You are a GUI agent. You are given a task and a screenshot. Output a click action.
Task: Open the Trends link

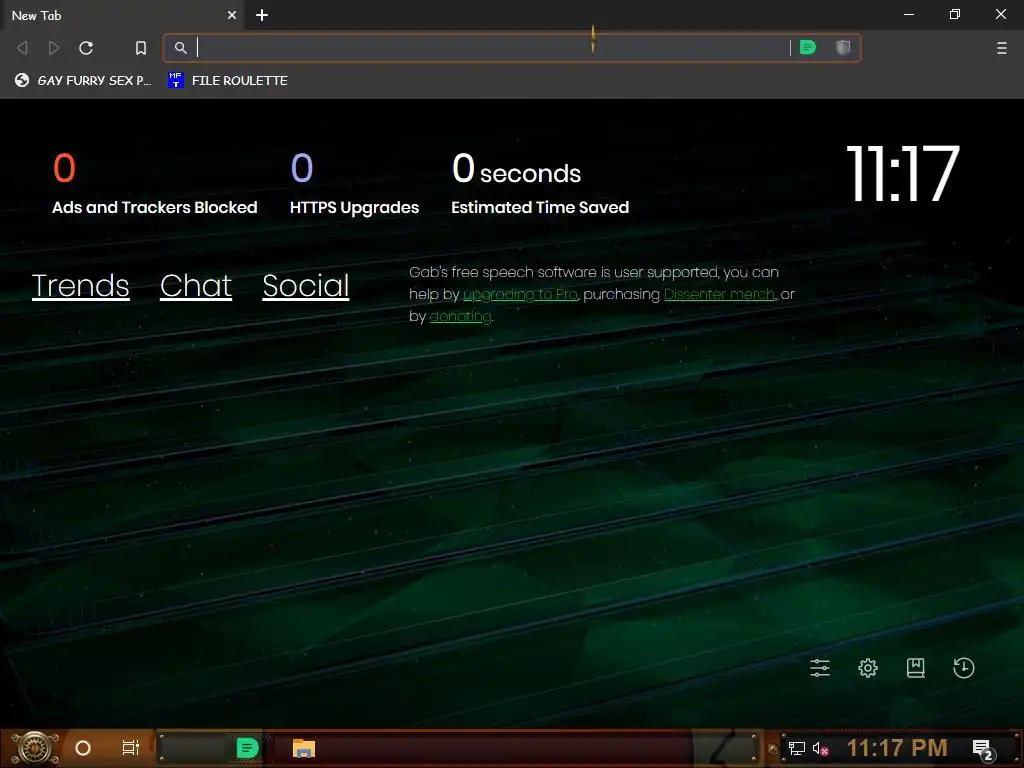click(81, 286)
